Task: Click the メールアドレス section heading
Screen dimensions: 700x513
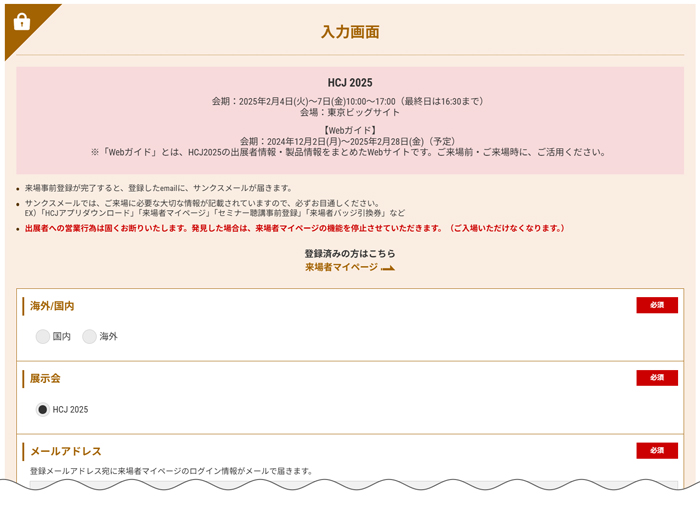Action: point(66,451)
